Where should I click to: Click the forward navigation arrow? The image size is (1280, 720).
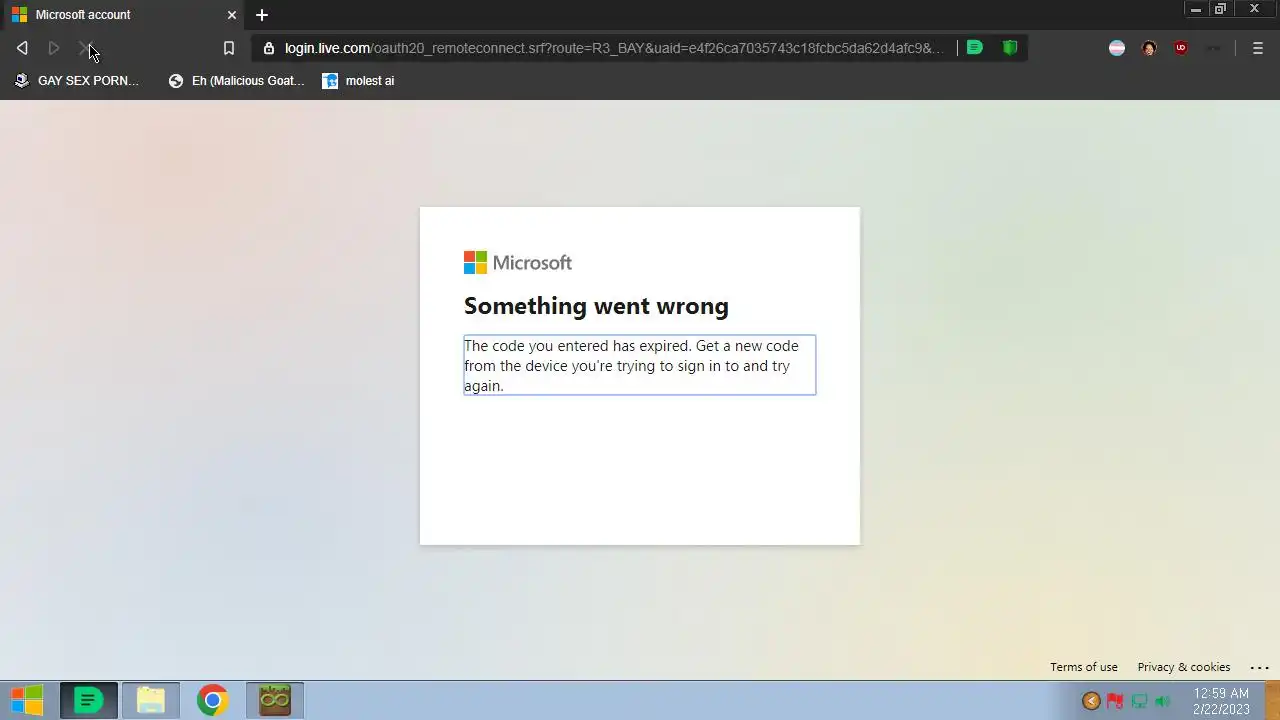54,48
